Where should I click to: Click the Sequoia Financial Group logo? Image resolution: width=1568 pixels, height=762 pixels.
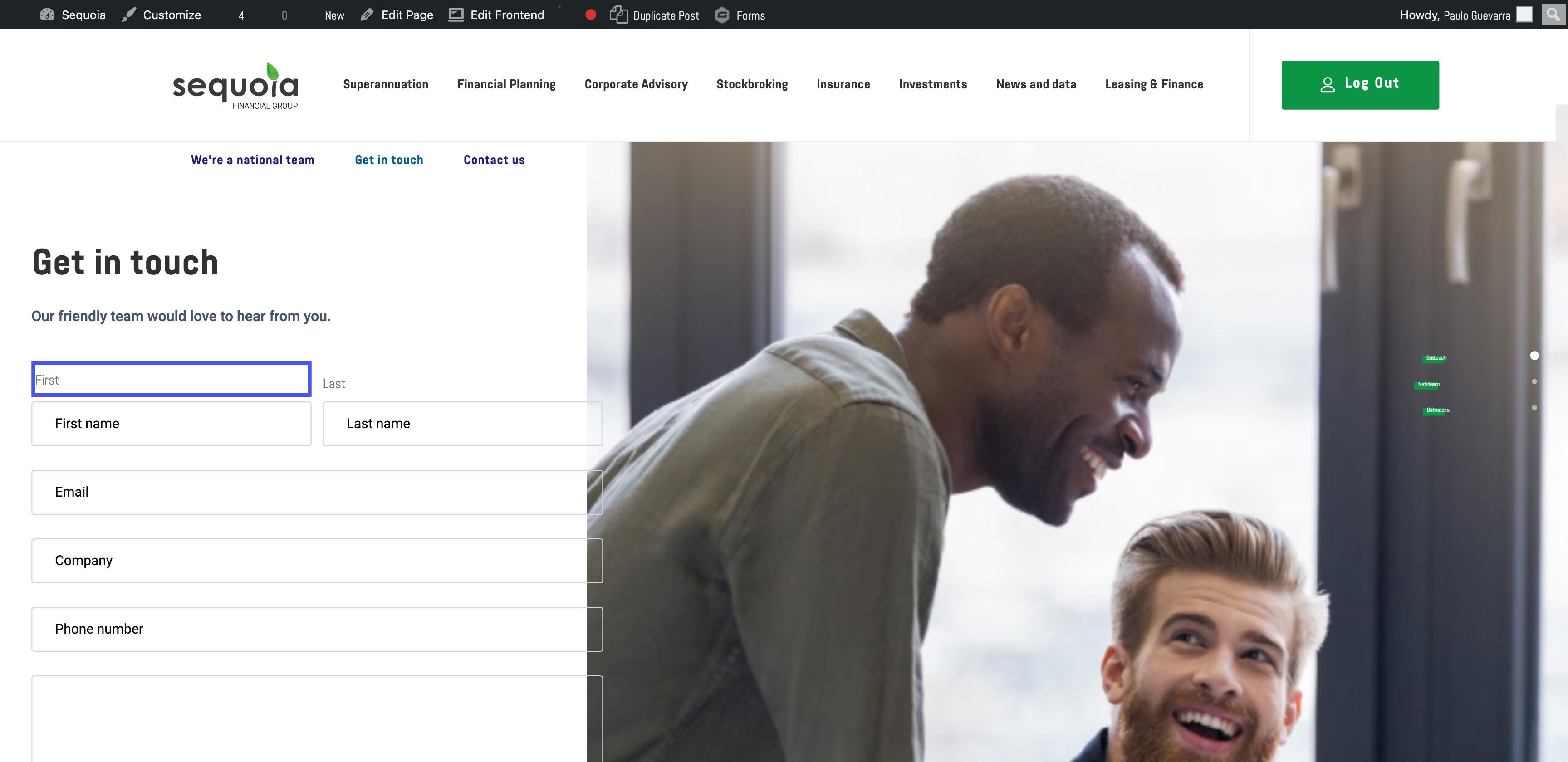[235, 86]
